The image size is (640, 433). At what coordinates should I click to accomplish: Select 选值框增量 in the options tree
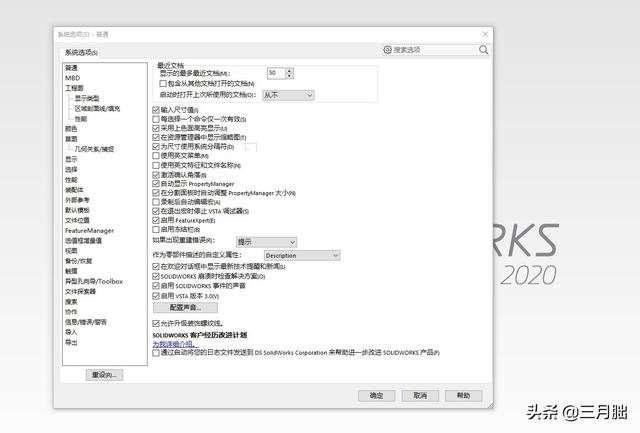pos(83,241)
